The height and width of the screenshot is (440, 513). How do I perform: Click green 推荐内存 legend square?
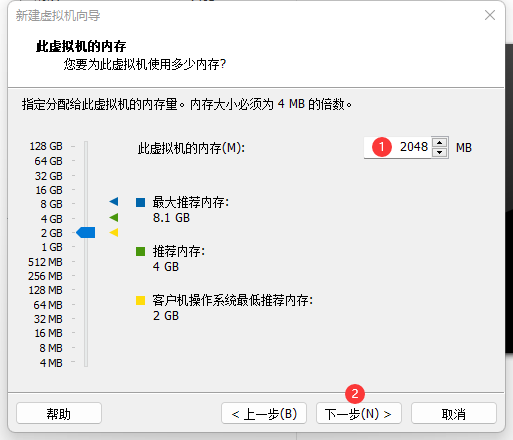140,251
